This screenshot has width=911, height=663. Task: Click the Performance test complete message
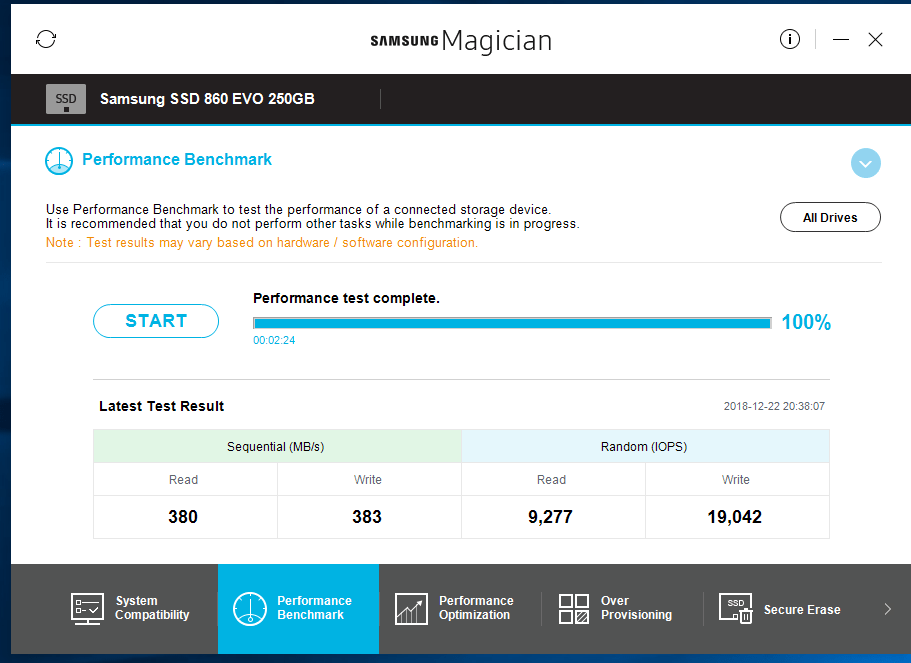click(346, 298)
